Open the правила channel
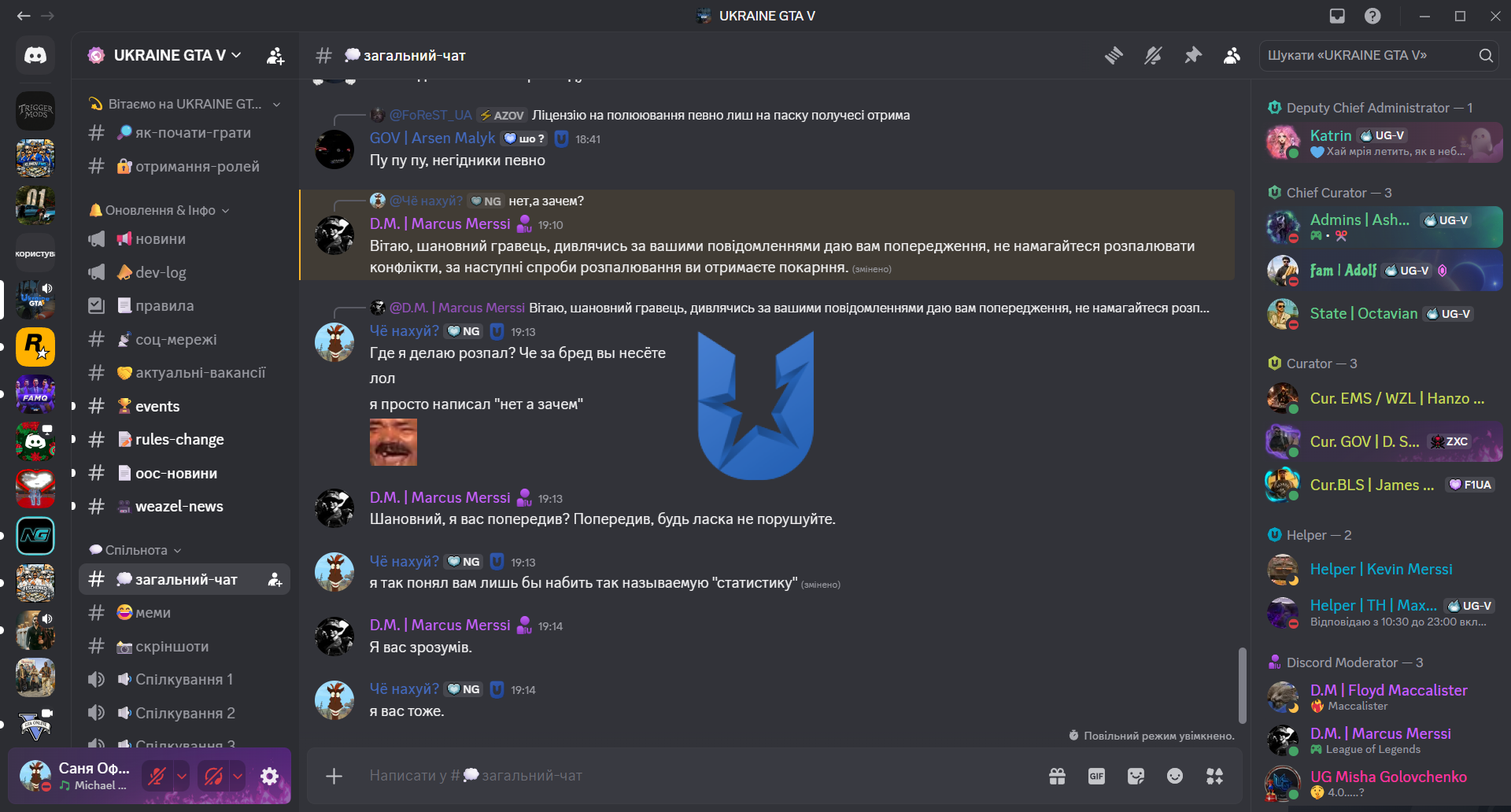 tap(184, 306)
